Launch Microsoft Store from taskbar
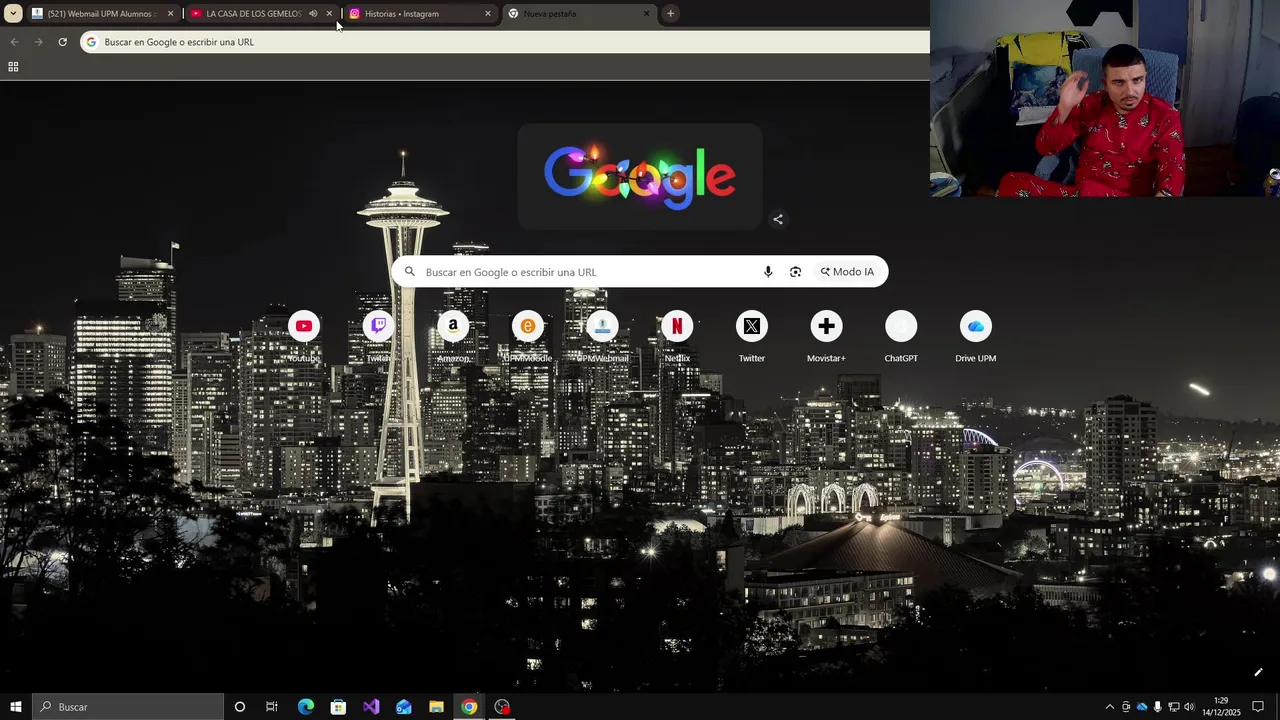Screen dimensions: 1280x720 click(x=338, y=707)
